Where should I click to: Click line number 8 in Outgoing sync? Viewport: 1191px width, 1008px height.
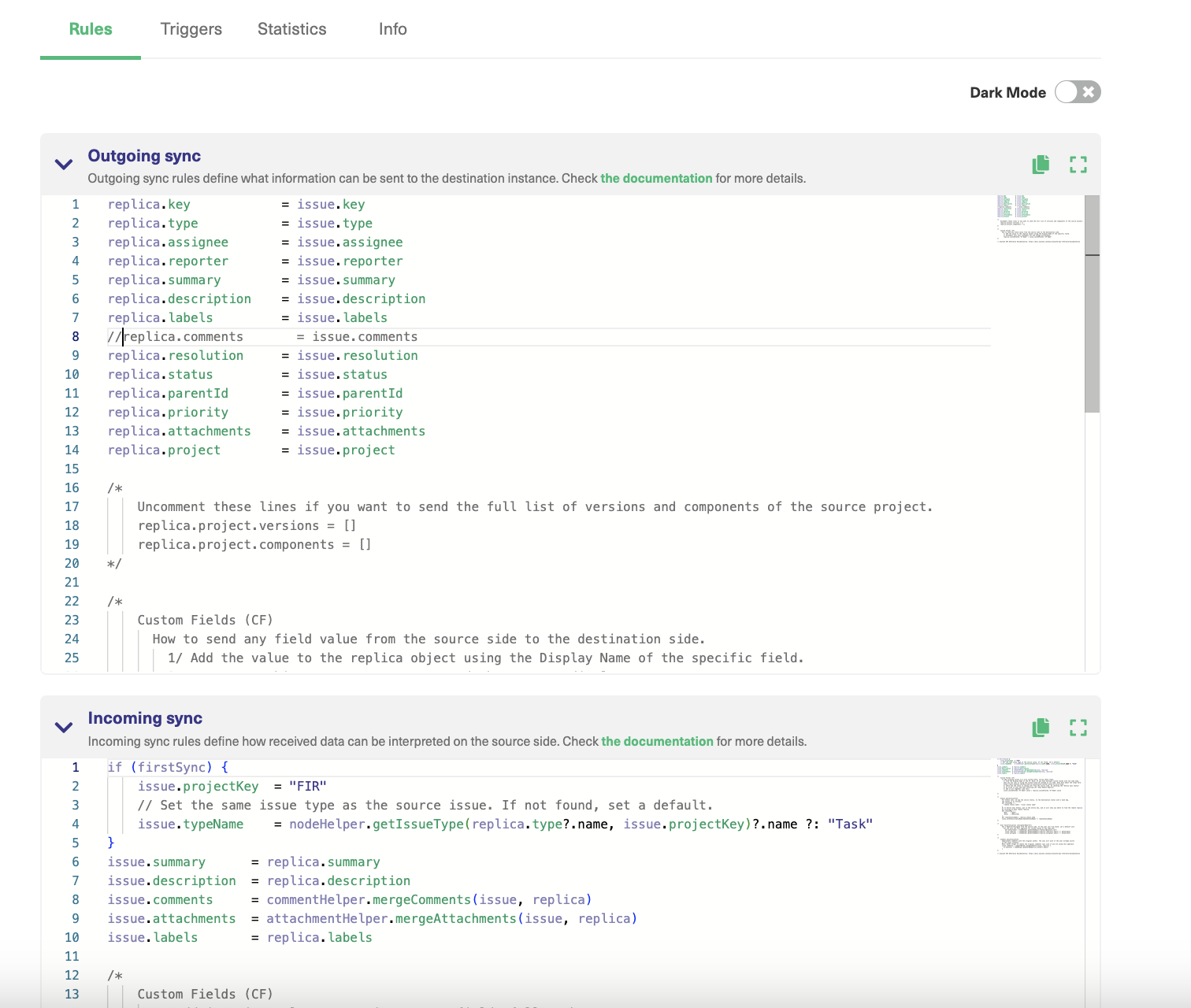(x=75, y=336)
